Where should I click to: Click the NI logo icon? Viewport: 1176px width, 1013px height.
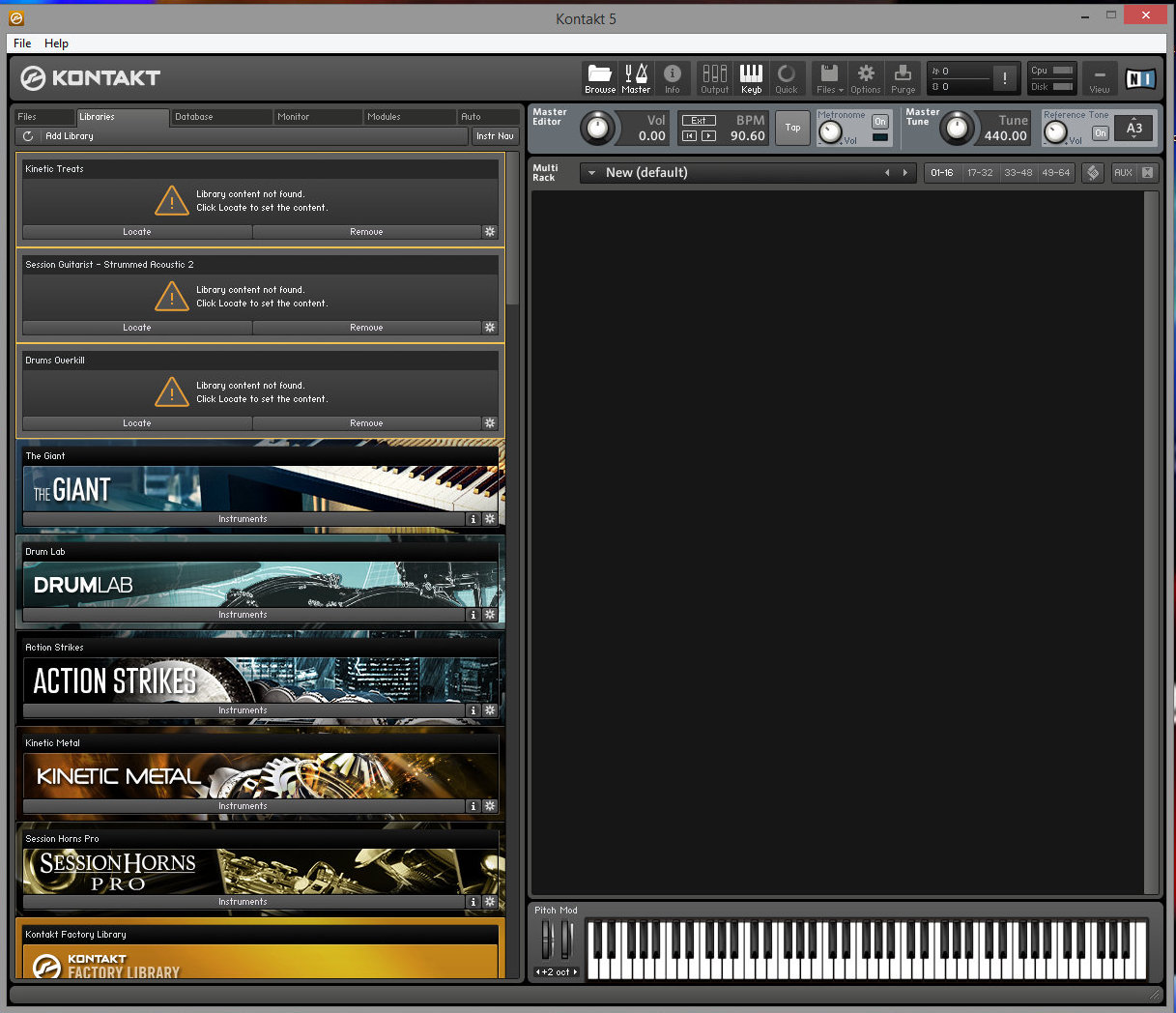(x=1140, y=78)
